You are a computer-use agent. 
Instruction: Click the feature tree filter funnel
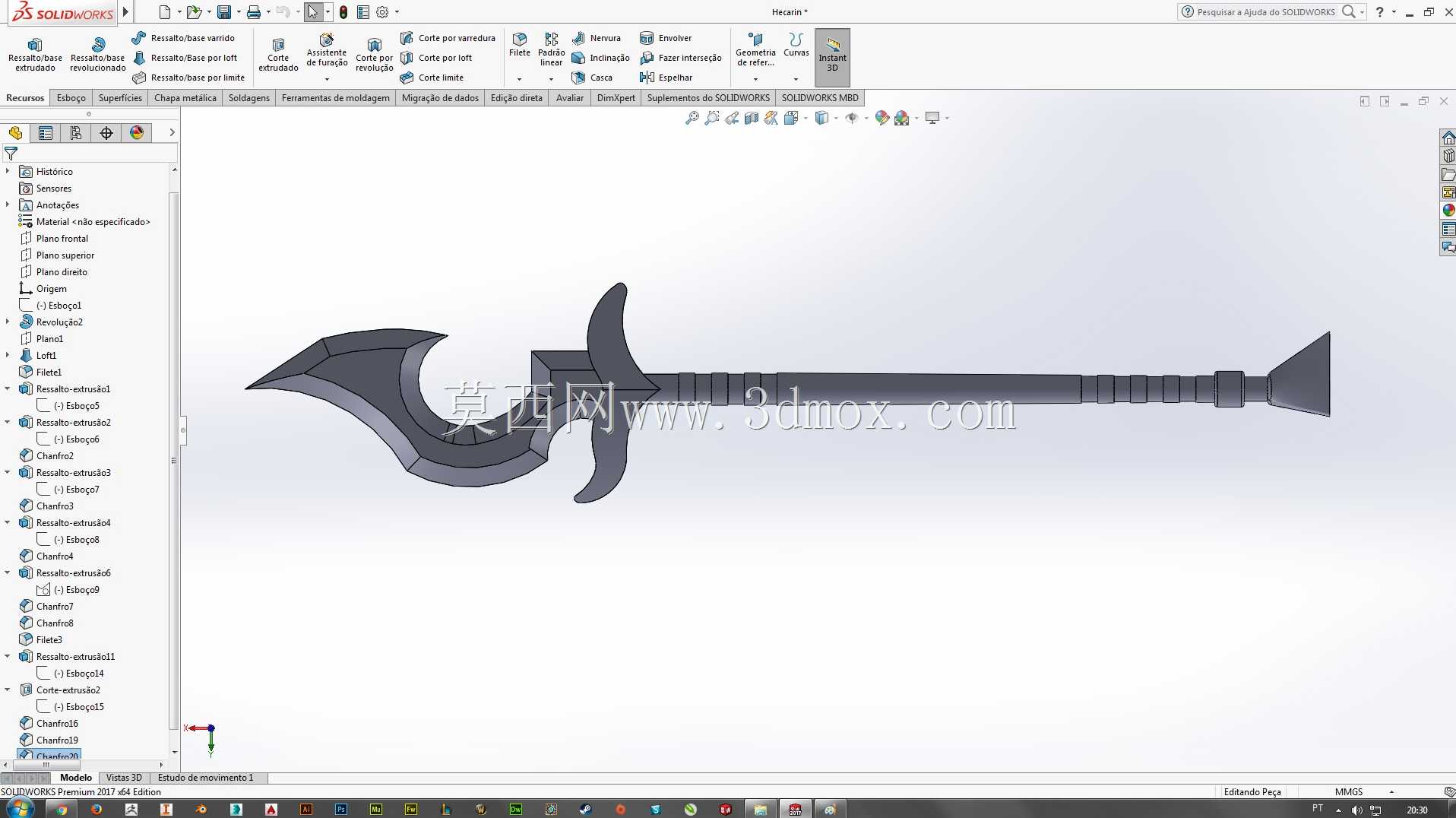[11, 154]
